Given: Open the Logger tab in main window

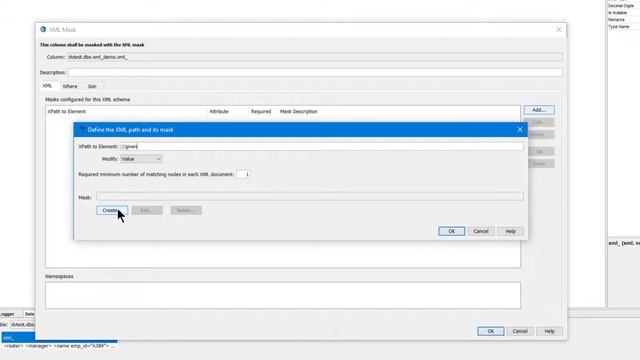Looking at the screenshot, I should pos(7,314).
